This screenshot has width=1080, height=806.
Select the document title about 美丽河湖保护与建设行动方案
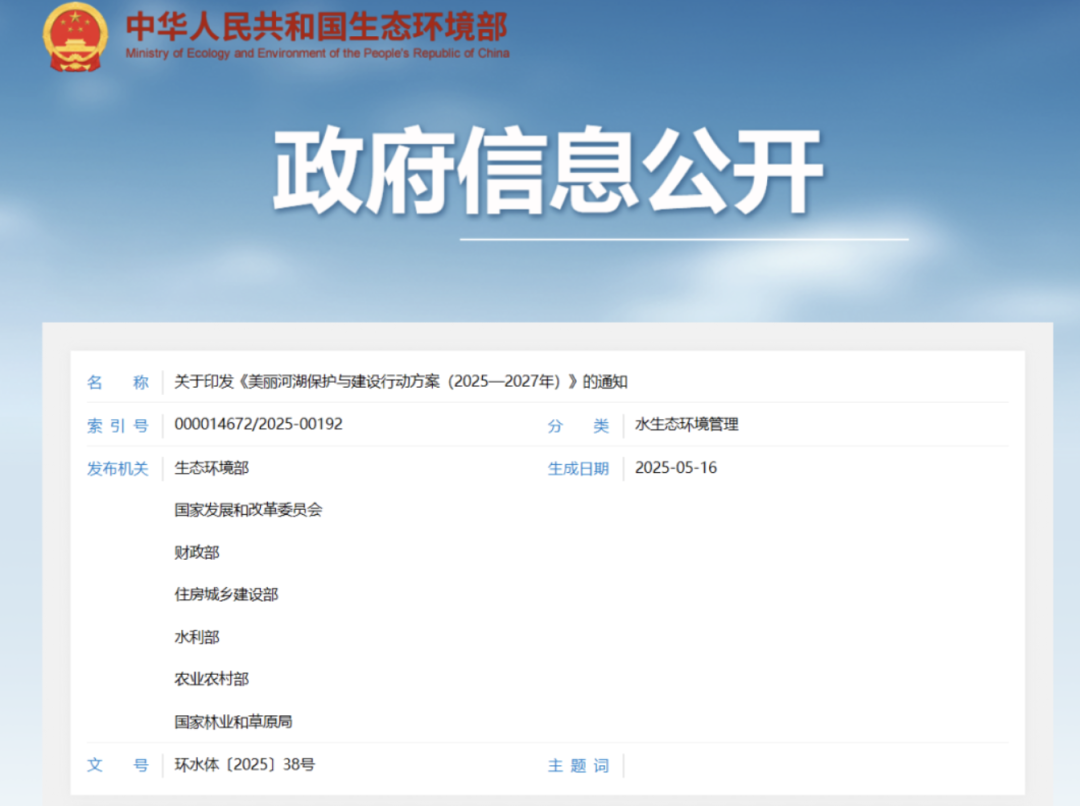[400, 382]
